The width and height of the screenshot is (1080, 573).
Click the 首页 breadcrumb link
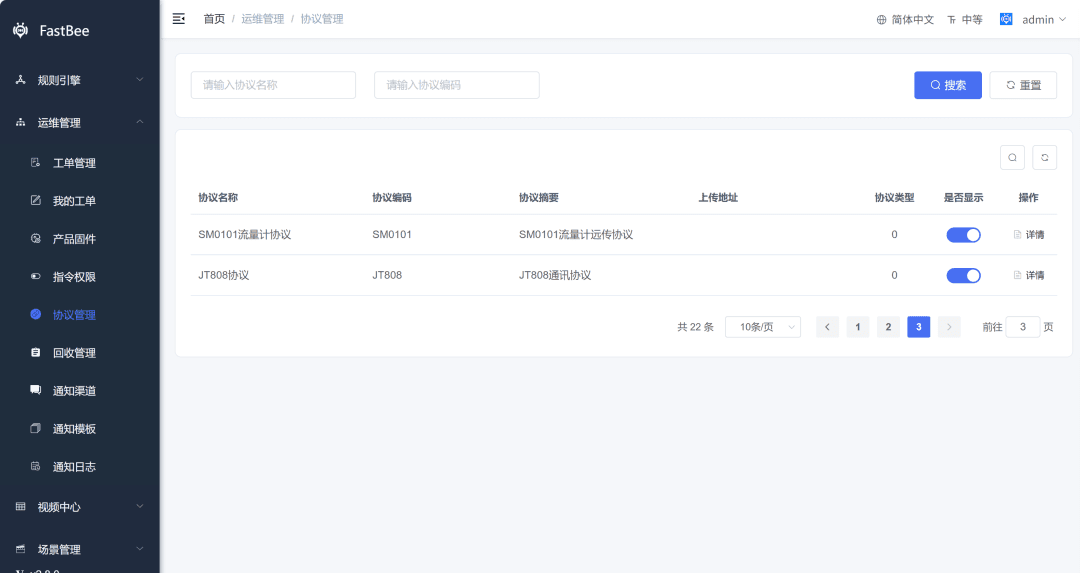point(214,19)
